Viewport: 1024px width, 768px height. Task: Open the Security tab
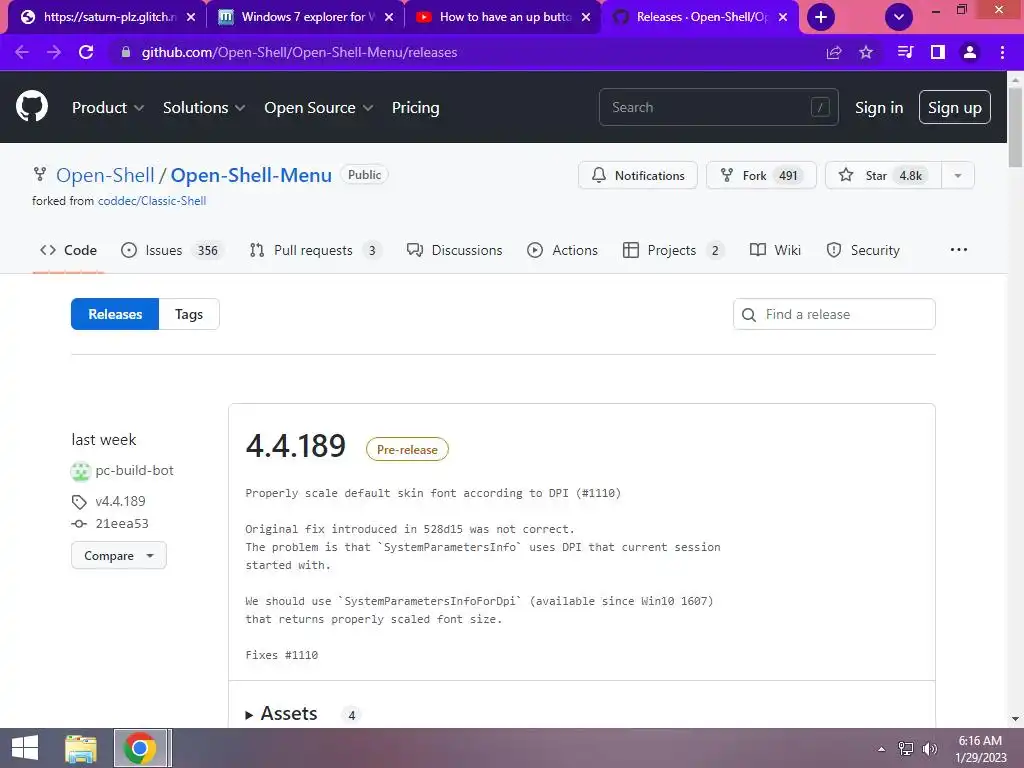click(863, 250)
